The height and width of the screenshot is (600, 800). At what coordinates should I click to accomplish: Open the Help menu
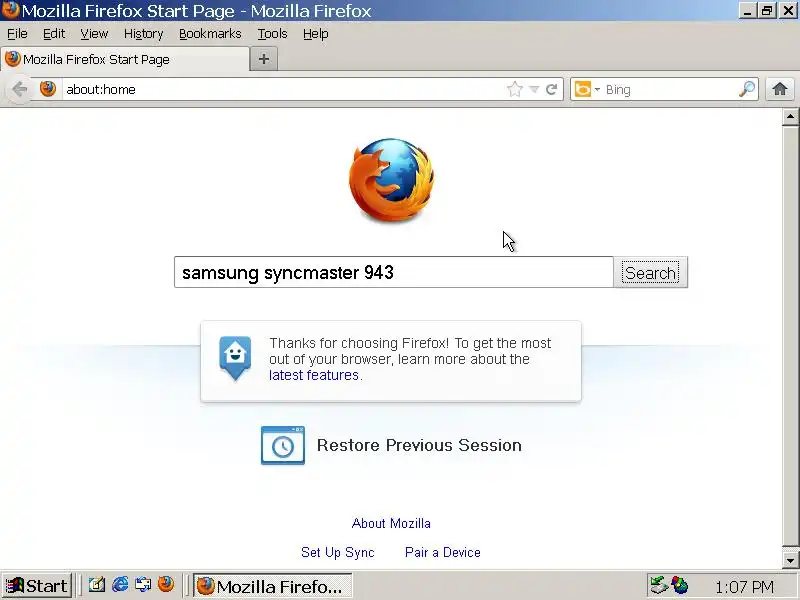[315, 34]
